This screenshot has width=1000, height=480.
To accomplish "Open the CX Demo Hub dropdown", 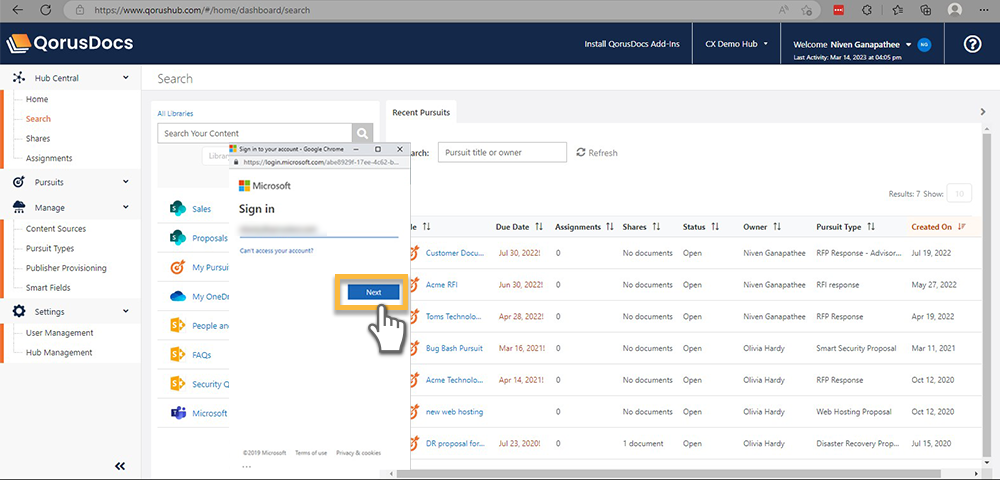I will coord(736,45).
